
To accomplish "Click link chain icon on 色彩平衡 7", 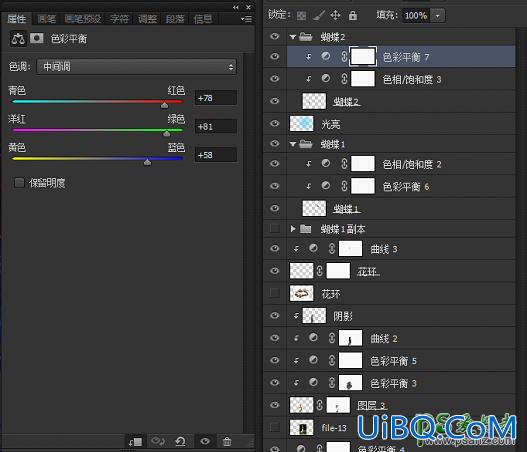I will (344, 56).
